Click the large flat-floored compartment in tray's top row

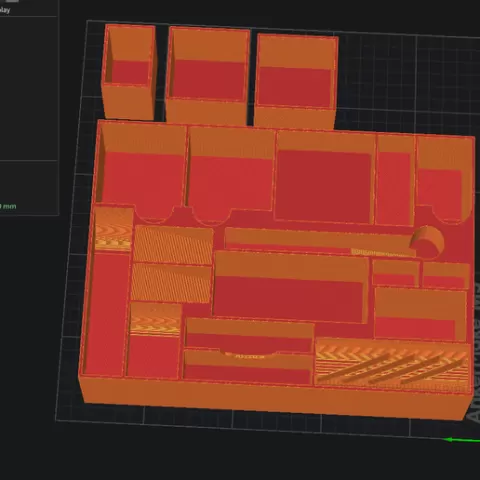point(324,178)
